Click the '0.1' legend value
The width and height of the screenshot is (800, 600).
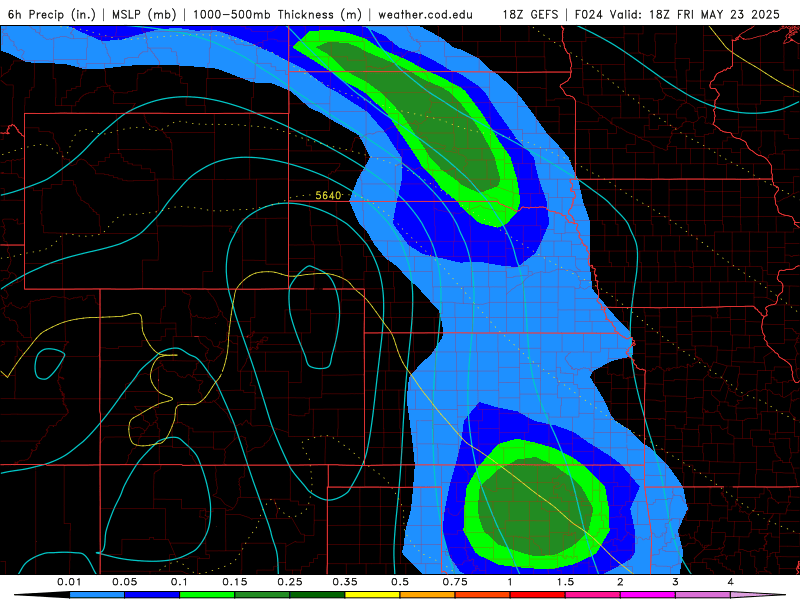tap(179, 582)
